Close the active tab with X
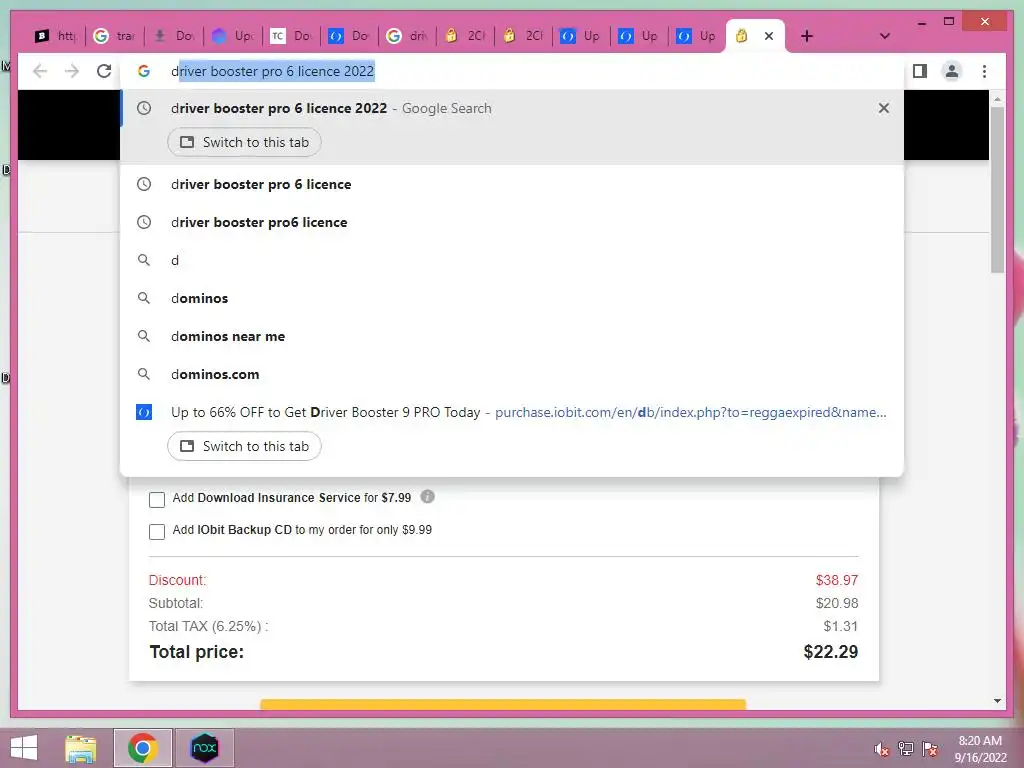This screenshot has width=1024, height=768. pos(769,36)
